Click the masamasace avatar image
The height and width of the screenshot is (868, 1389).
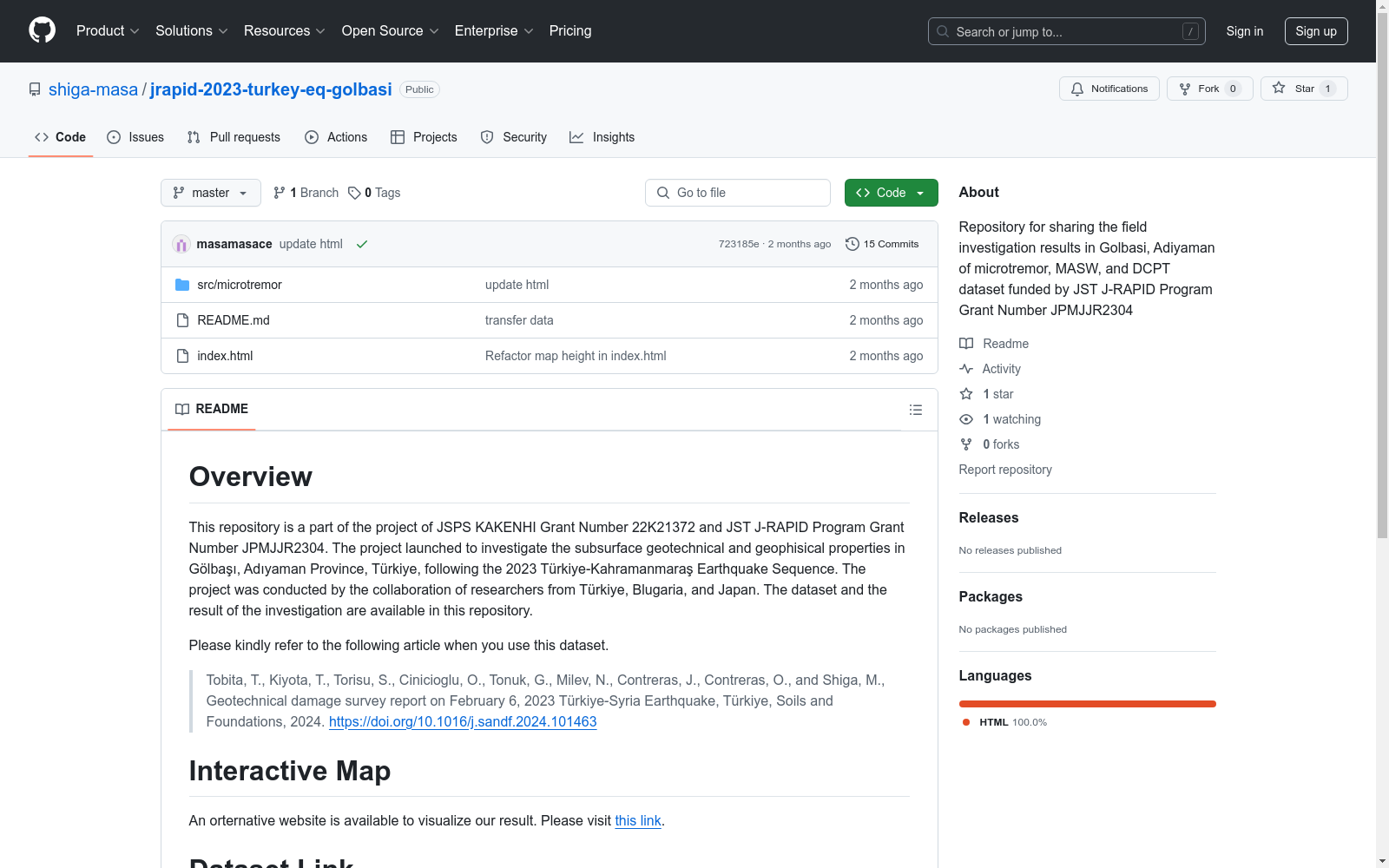pyautogui.click(x=181, y=244)
